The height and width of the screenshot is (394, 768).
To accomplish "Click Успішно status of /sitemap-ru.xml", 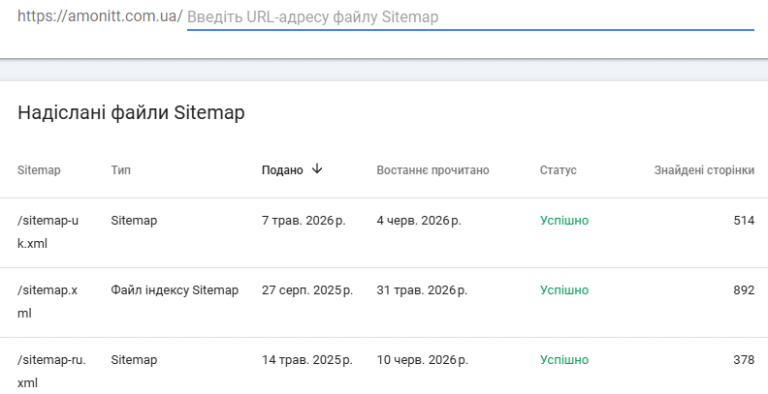I will click(x=564, y=360).
